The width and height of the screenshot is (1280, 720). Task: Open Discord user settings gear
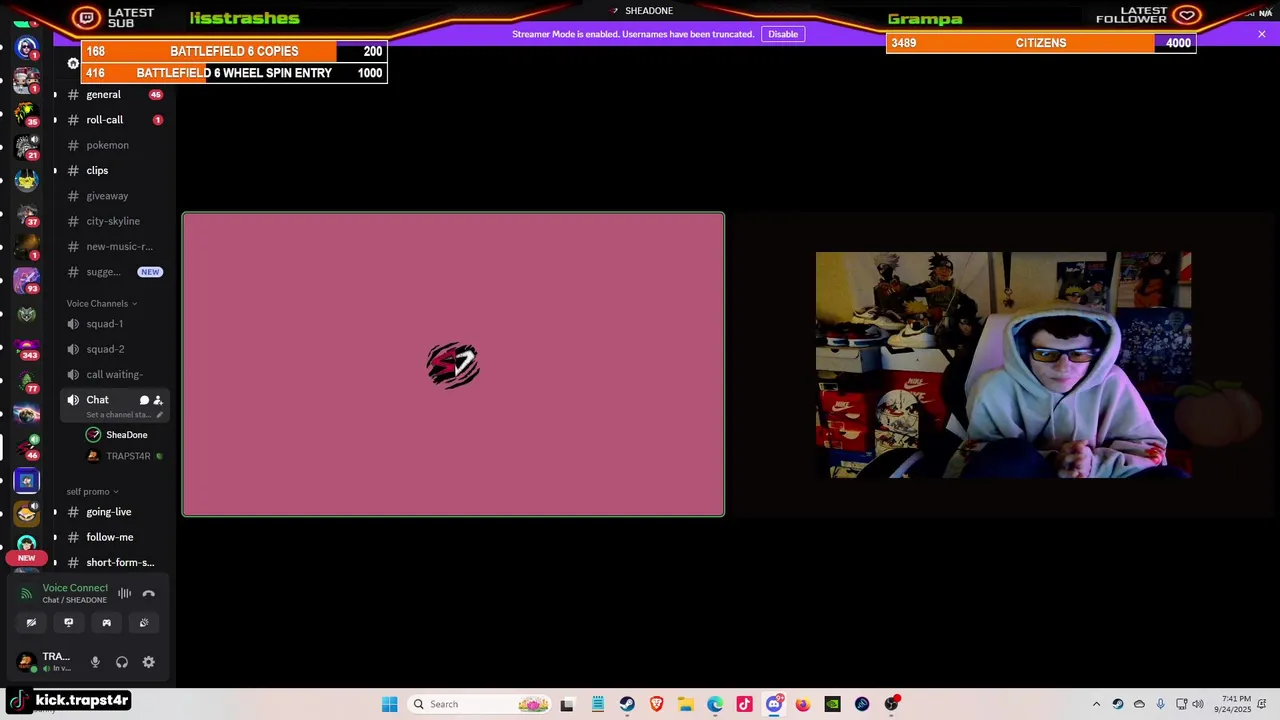(x=149, y=662)
